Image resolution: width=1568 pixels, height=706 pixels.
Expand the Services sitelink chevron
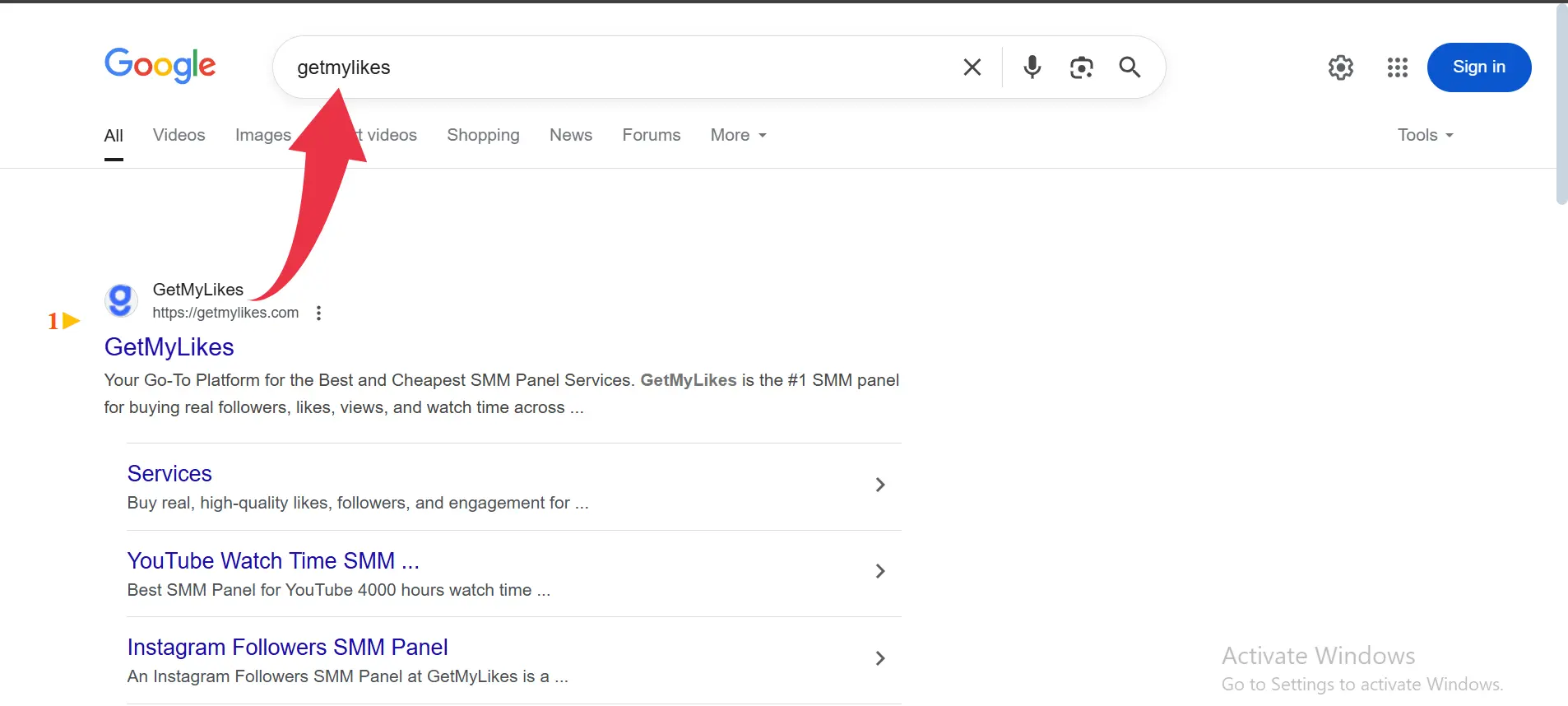(x=879, y=485)
